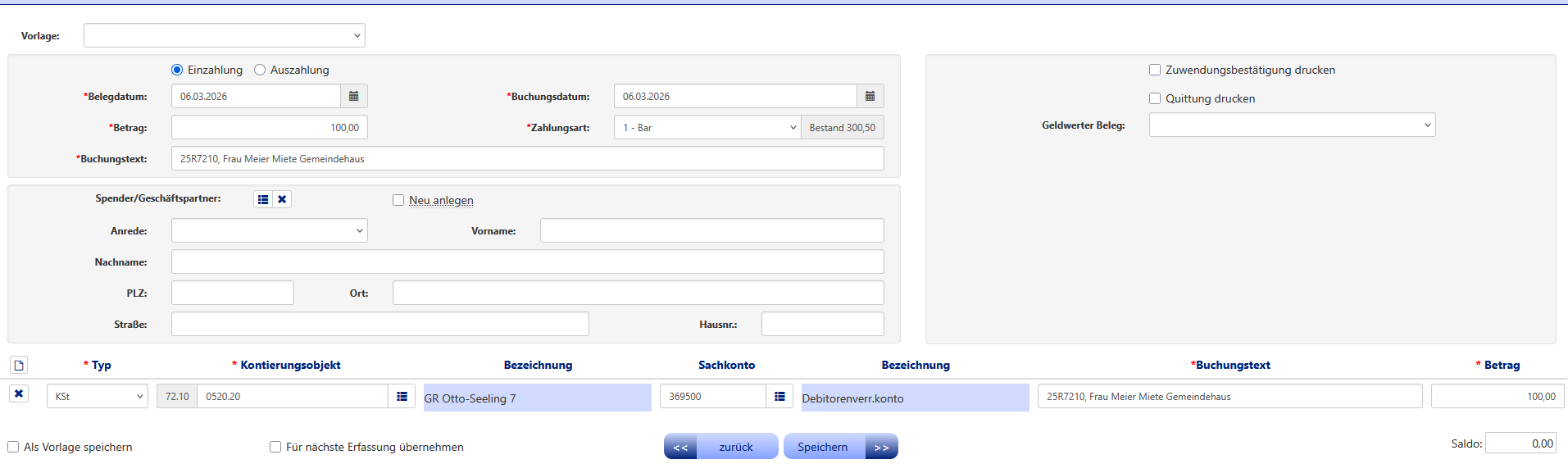Select the Auszahlung radio button
This screenshot has width=1568, height=473.
[260, 70]
